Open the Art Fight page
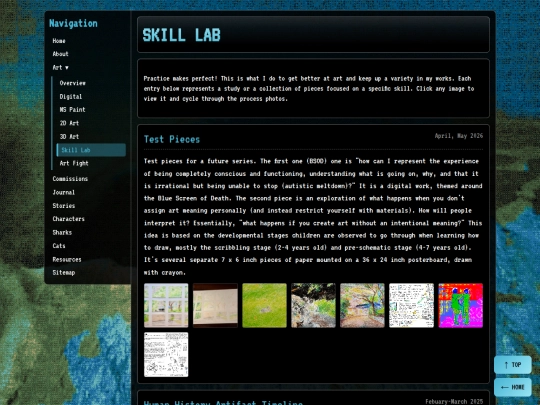The image size is (540, 405). [x=74, y=163]
